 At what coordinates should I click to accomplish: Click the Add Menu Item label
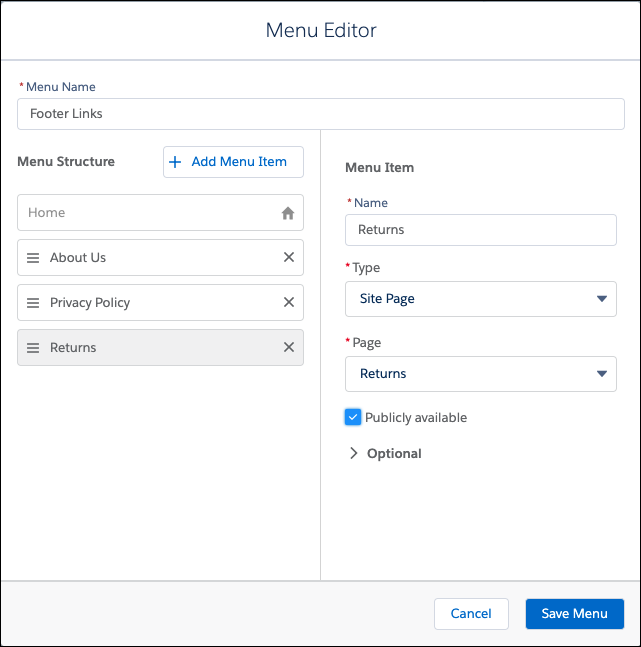tap(239, 162)
